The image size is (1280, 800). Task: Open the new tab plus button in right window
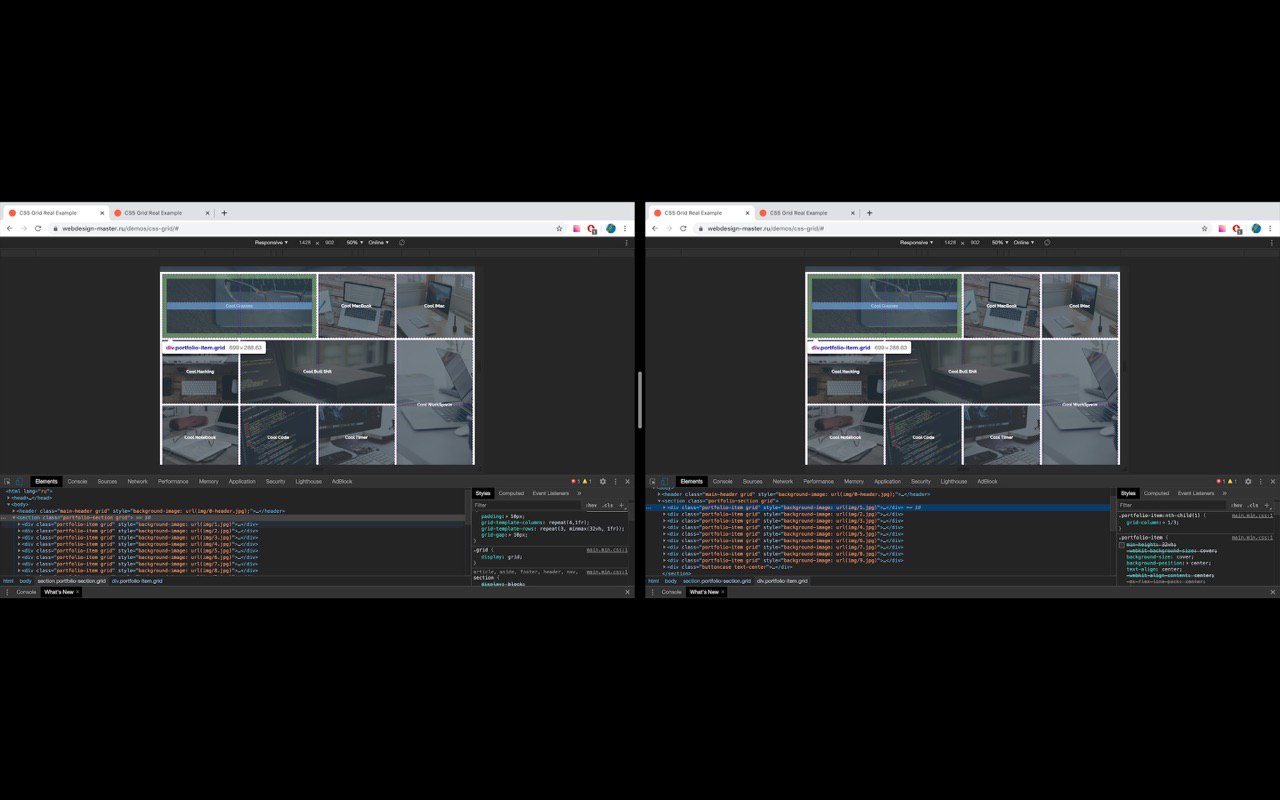(x=869, y=212)
